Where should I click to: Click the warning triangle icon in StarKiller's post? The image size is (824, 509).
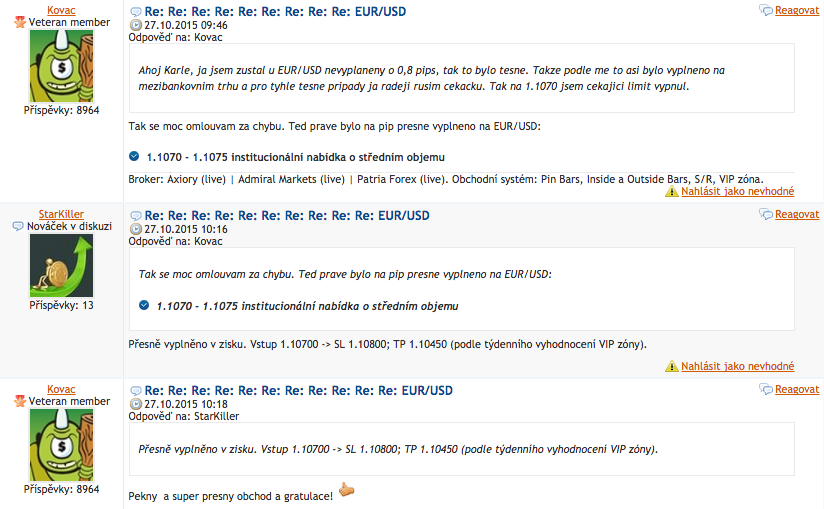coord(672,367)
